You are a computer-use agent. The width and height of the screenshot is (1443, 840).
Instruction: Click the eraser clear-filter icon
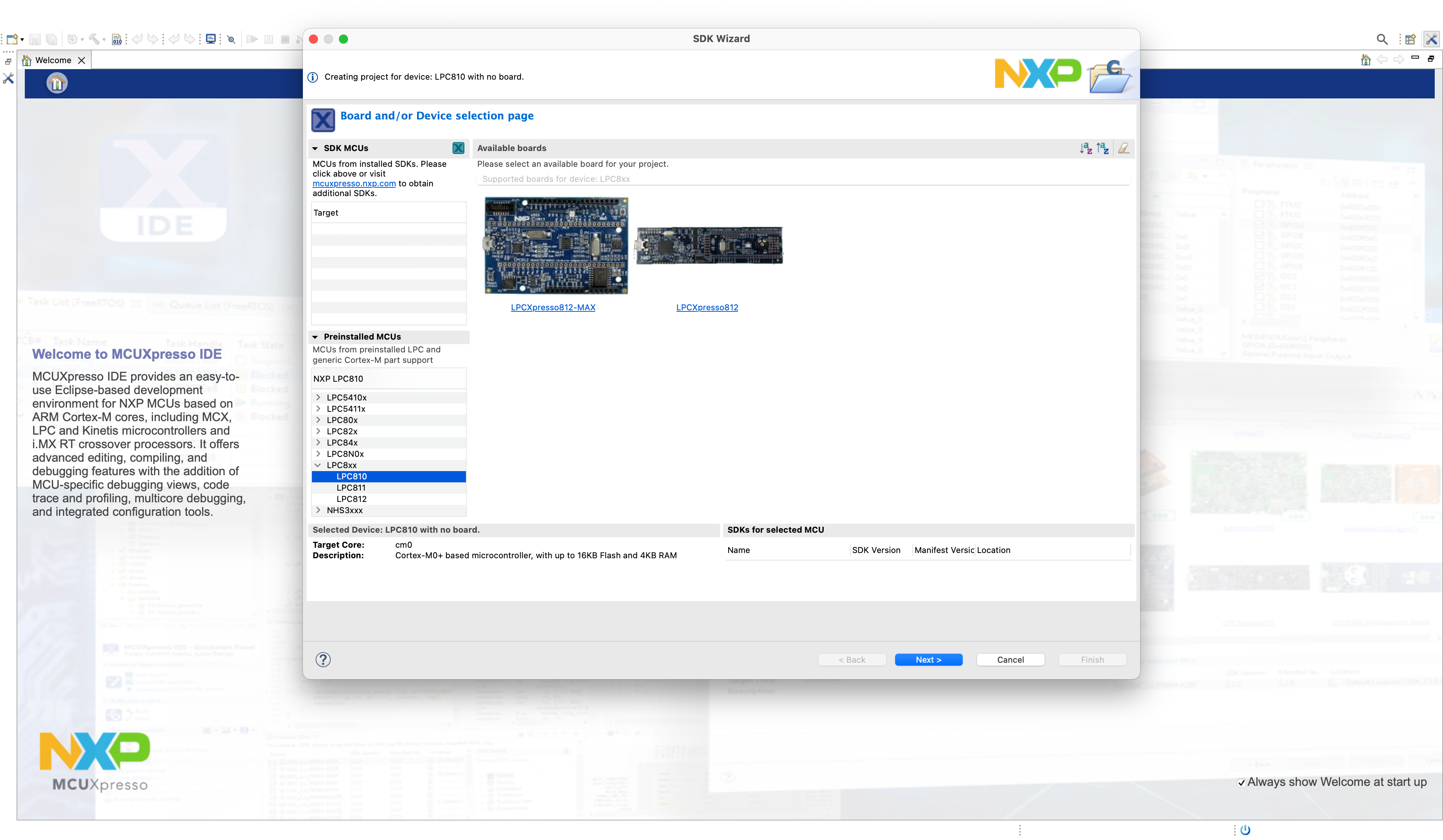pyautogui.click(x=1124, y=148)
